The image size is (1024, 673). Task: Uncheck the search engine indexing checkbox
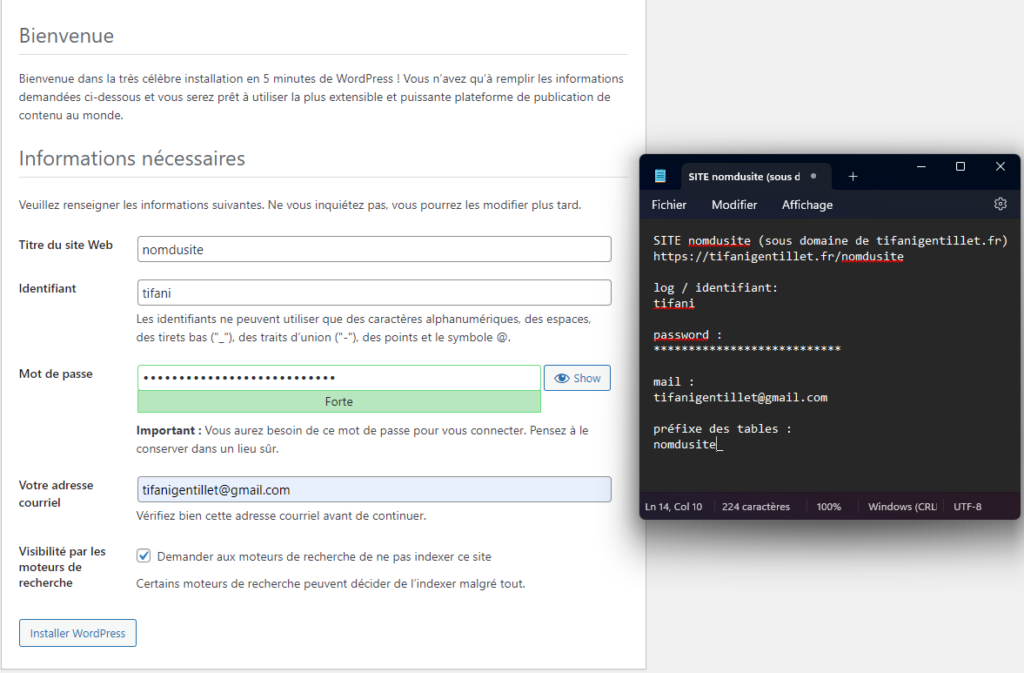(x=144, y=556)
